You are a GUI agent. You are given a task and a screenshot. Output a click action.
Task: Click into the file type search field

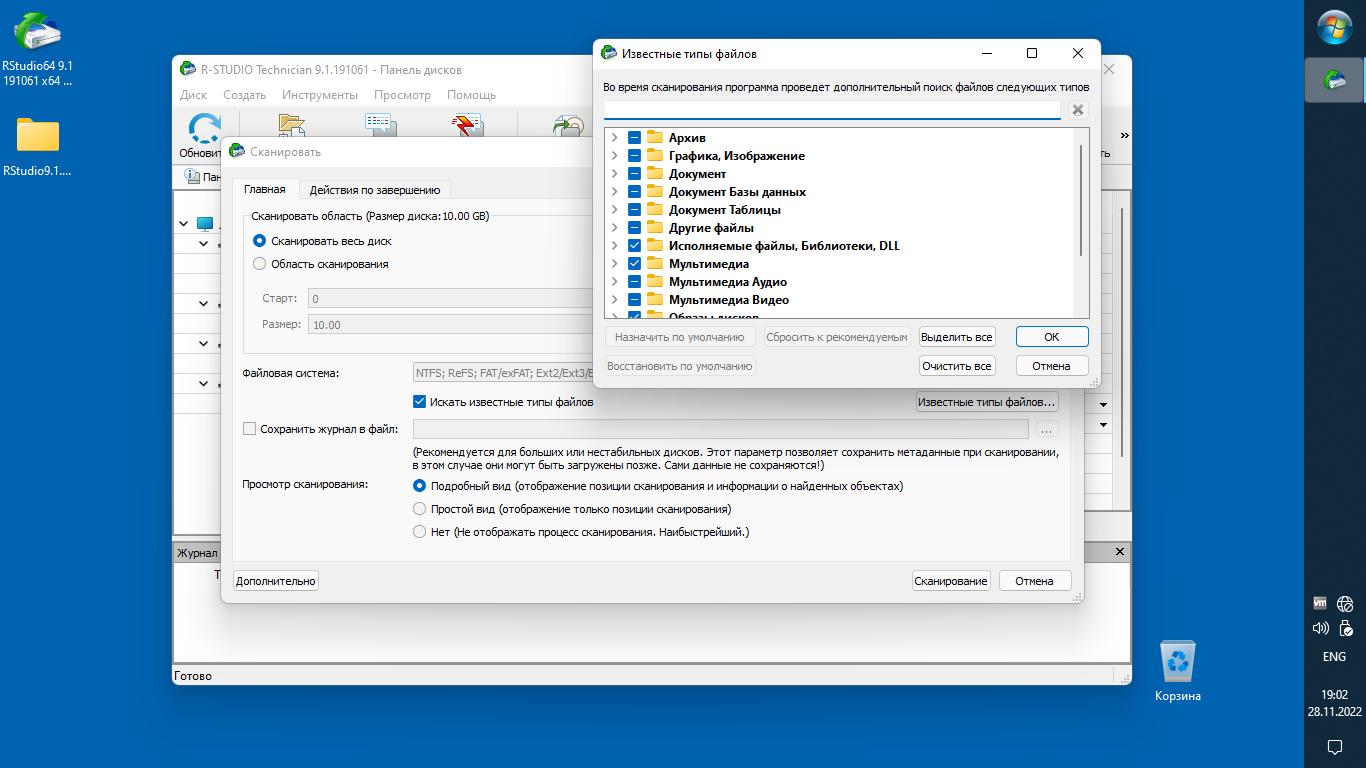(831, 110)
